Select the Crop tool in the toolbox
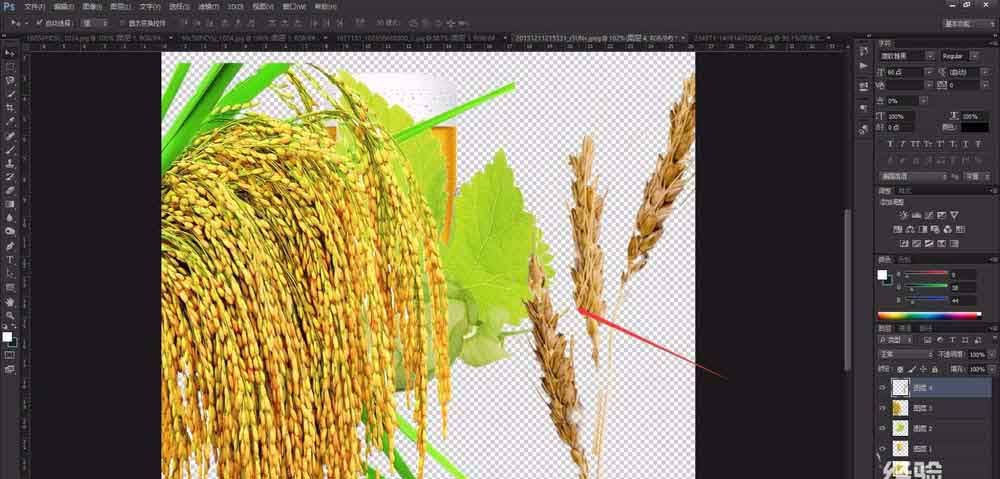1000x479 pixels. [10, 108]
